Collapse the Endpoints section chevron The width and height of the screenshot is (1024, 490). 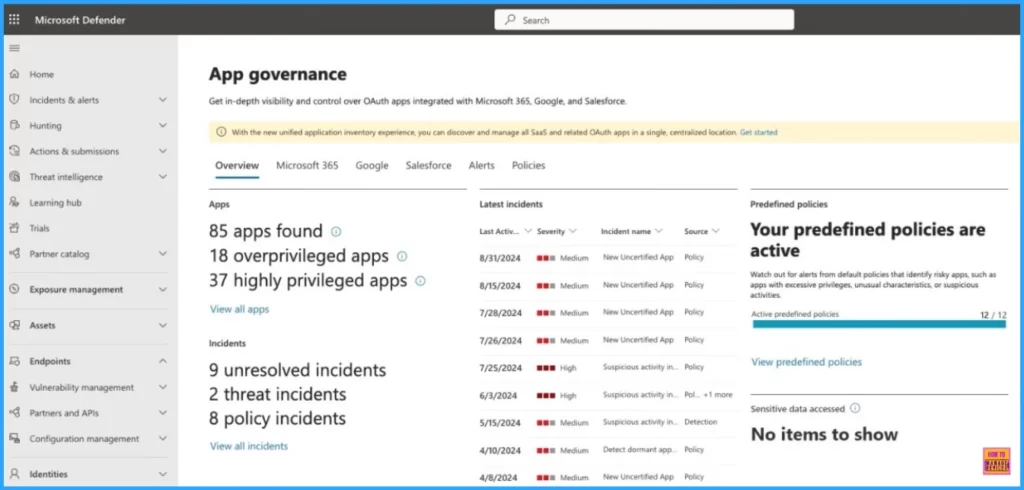coord(163,361)
